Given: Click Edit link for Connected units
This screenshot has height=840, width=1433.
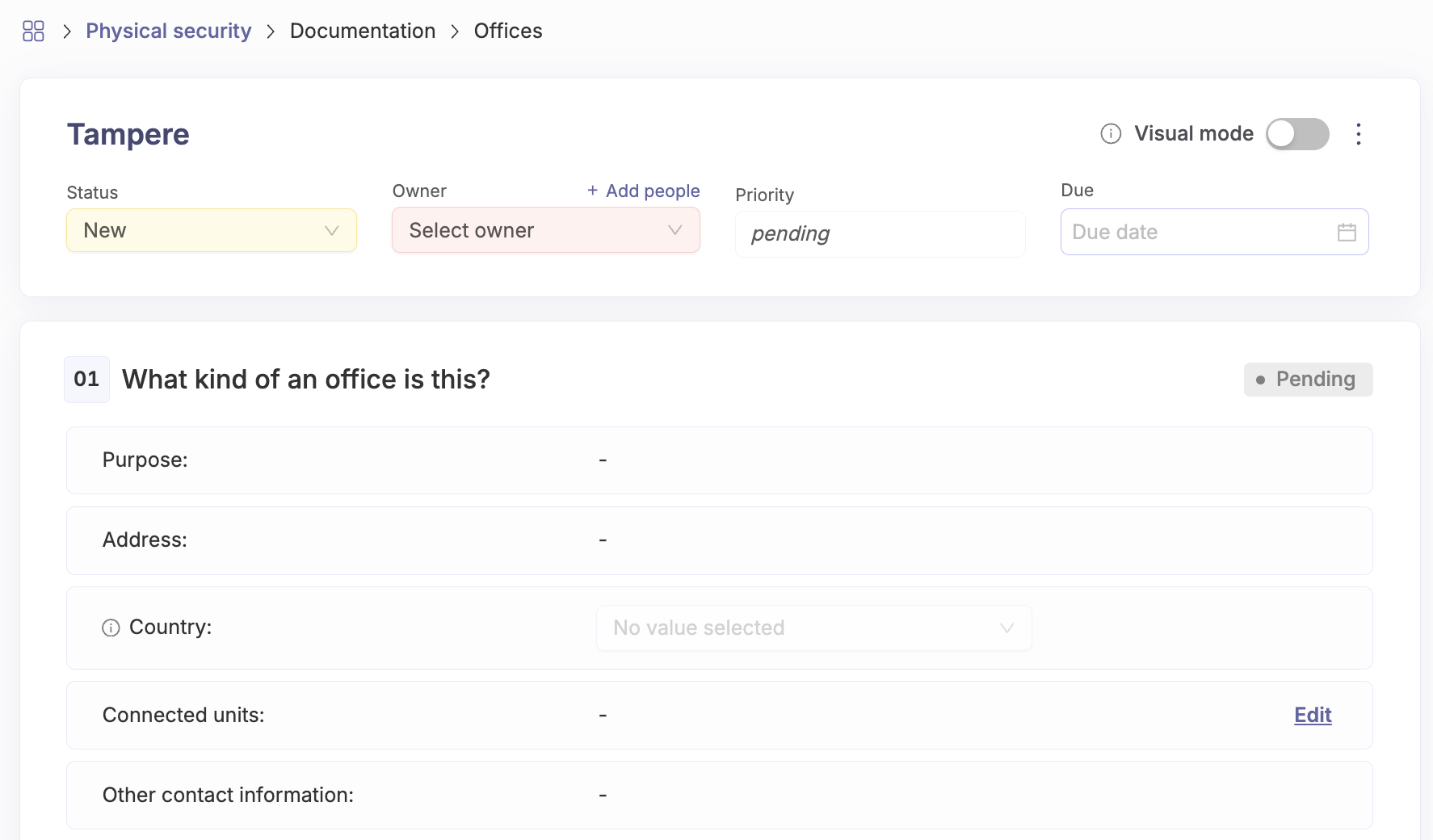Looking at the screenshot, I should click(x=1313, y=715).
